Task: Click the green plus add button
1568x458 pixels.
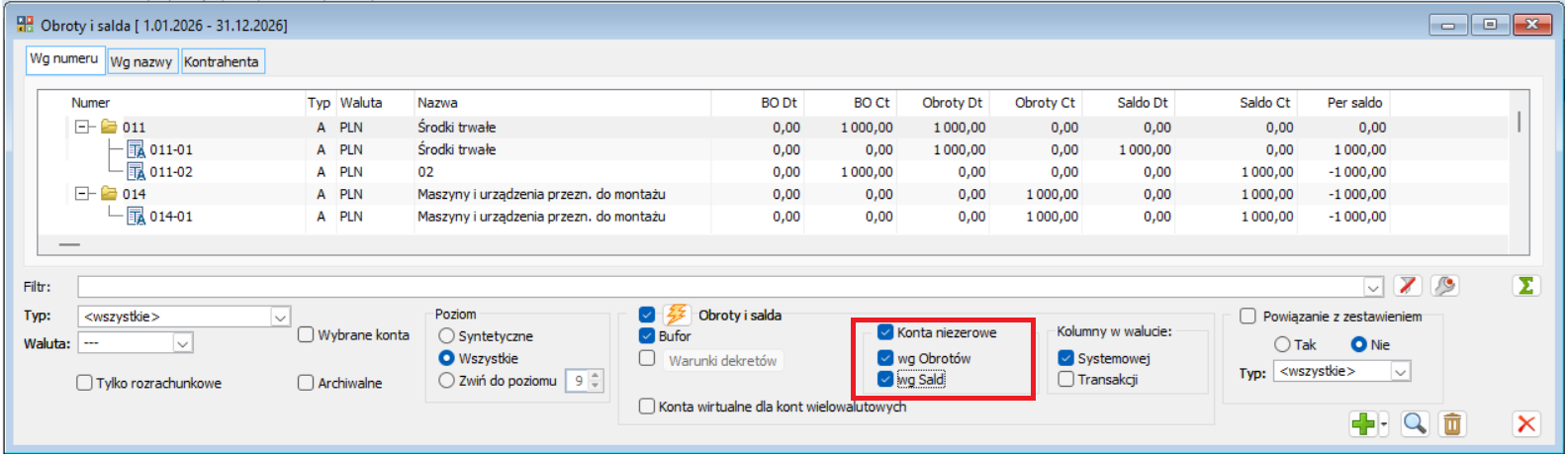Action: coord(1363,424)
